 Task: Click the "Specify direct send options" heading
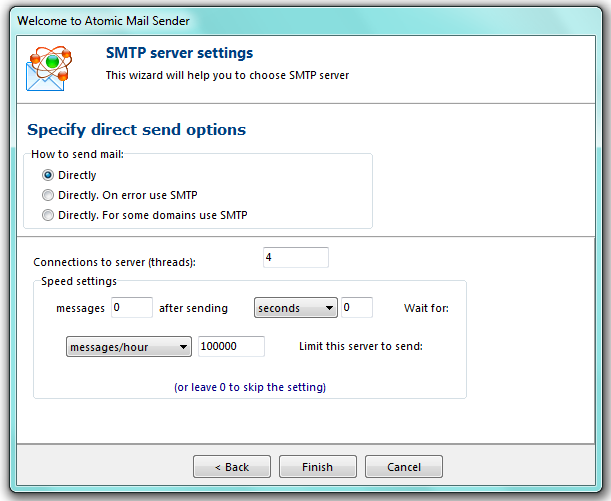tap(136, 130)
